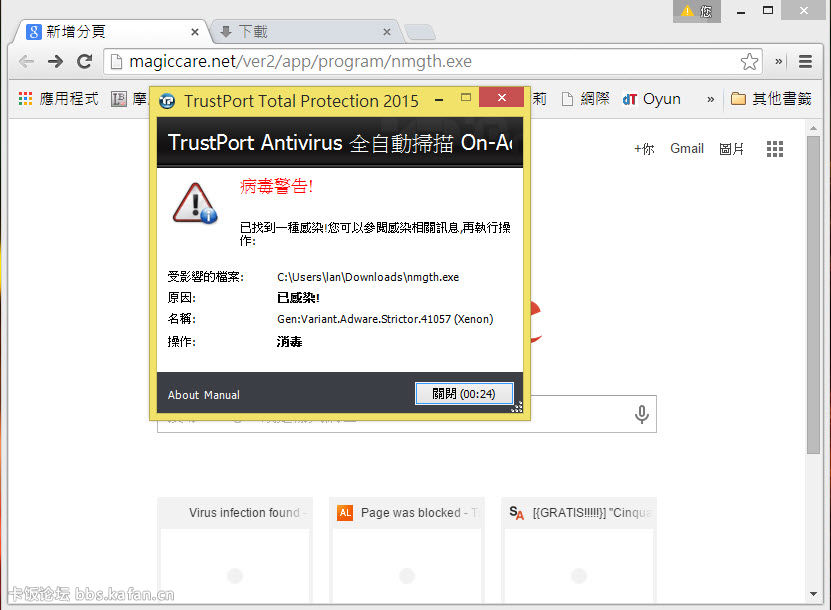Click the scrollbar down arrow in Chrome

814,594
